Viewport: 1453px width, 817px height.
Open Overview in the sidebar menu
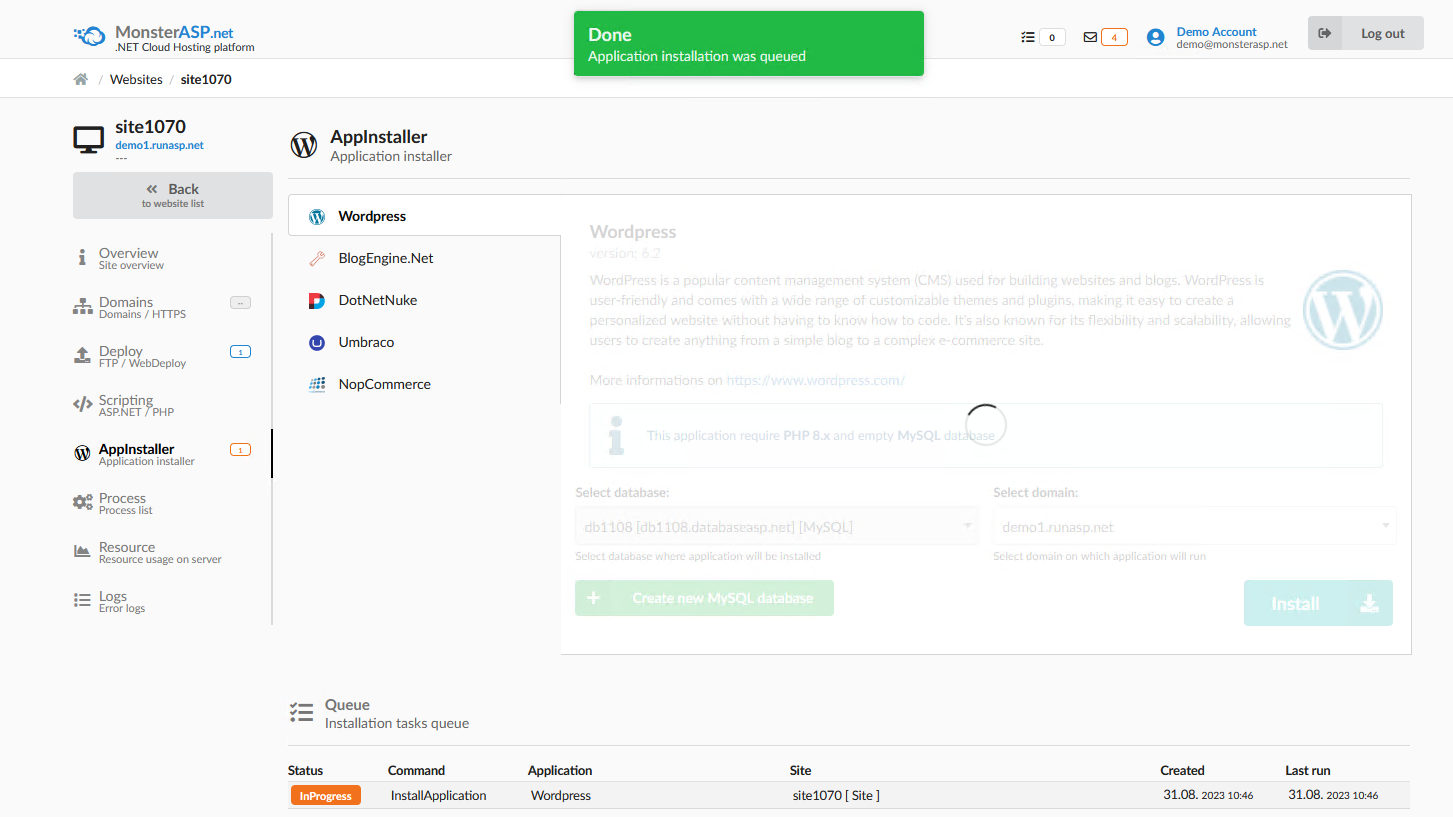click(x=171, y=258)
